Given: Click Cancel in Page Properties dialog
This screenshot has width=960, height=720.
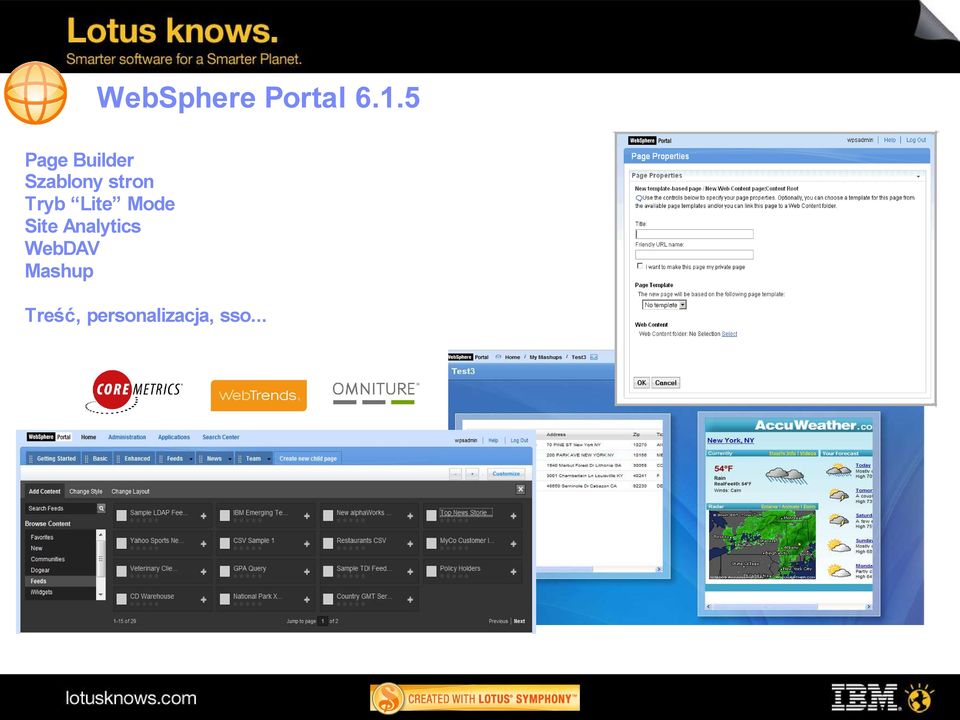Looking at the screenshot, I should pos(666,383).
